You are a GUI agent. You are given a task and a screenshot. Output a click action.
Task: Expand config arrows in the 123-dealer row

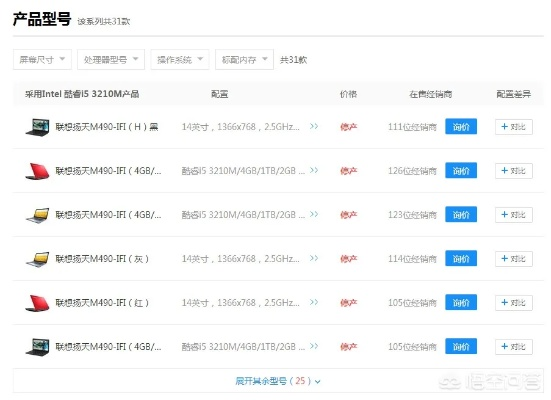314,214
